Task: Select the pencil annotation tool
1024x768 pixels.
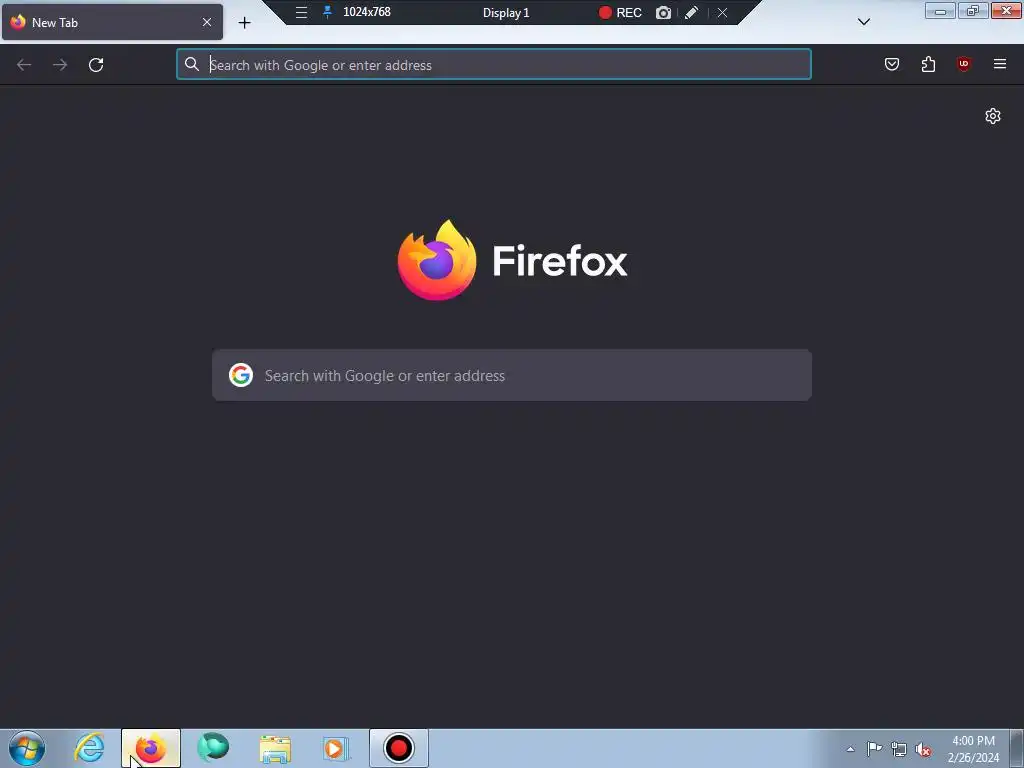Action: 692,12
